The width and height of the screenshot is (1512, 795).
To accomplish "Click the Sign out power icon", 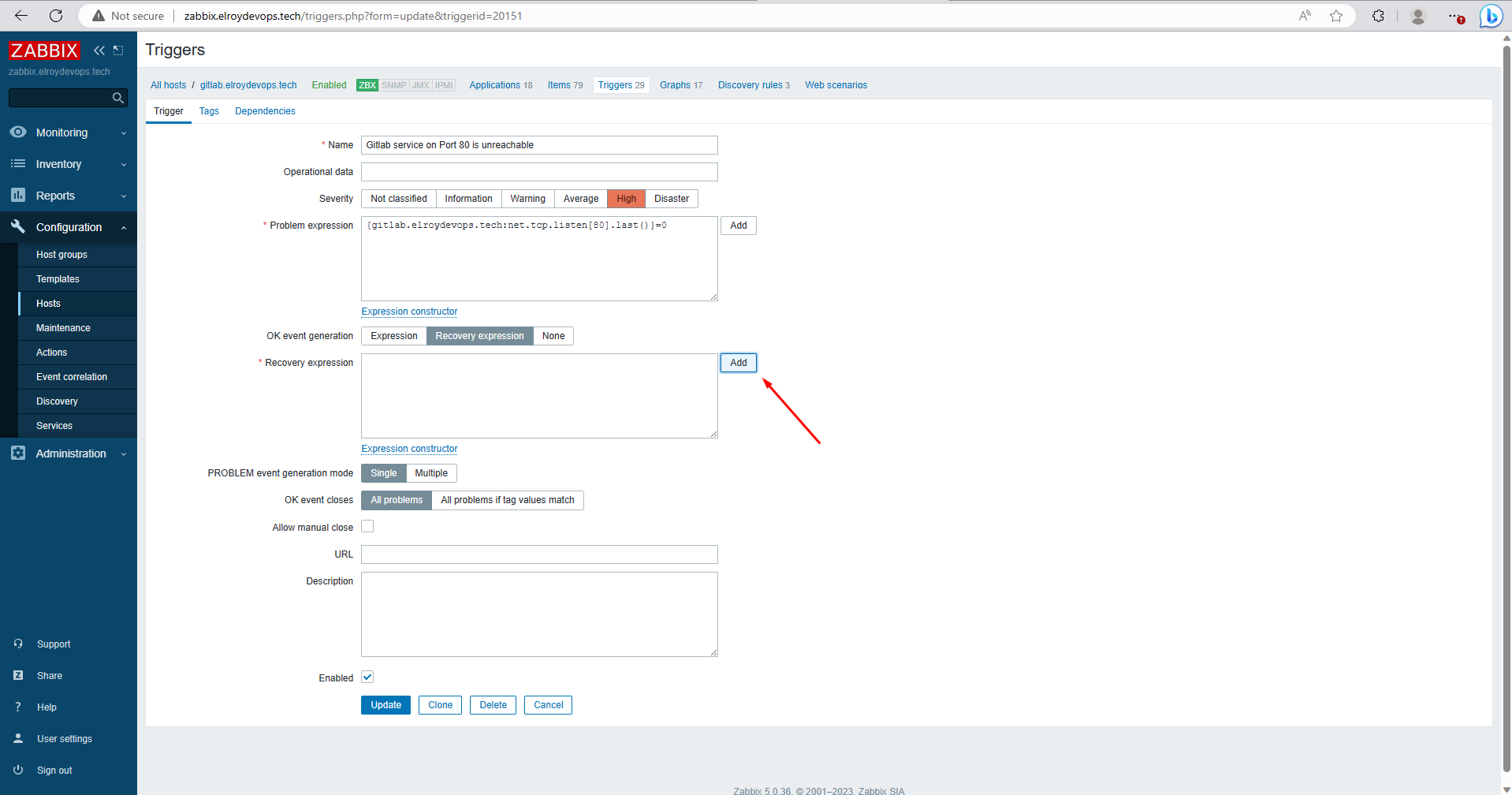I will coord(18,770).
